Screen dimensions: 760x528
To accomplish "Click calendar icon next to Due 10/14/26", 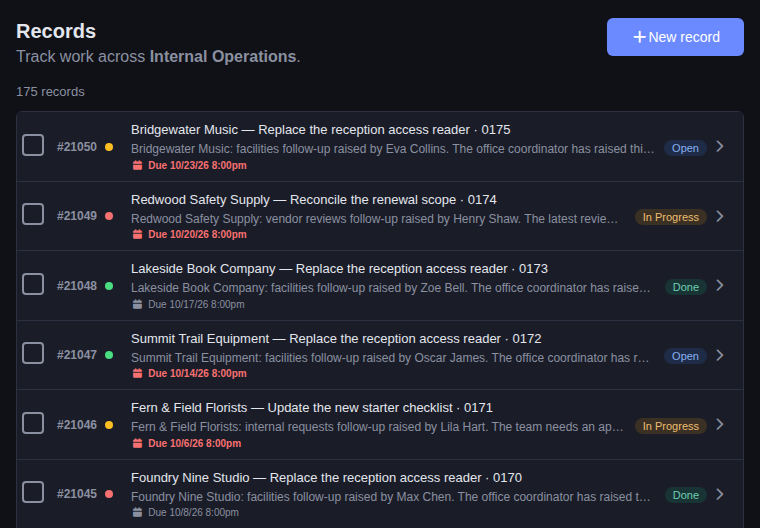I will [x=138, y=373].
